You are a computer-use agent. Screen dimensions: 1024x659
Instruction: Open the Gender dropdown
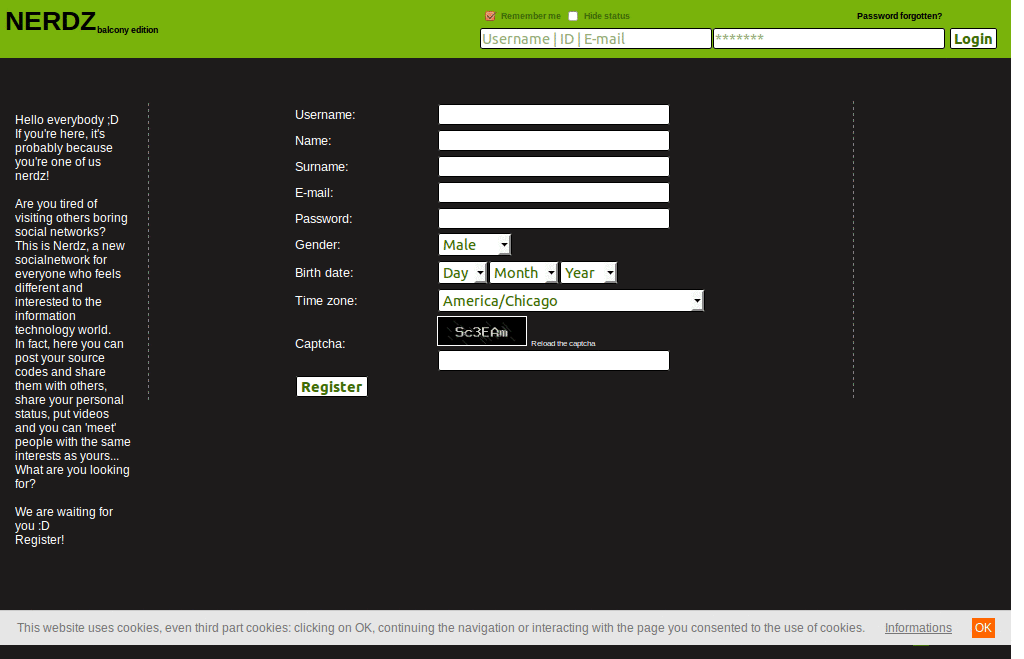pos(474,245)
